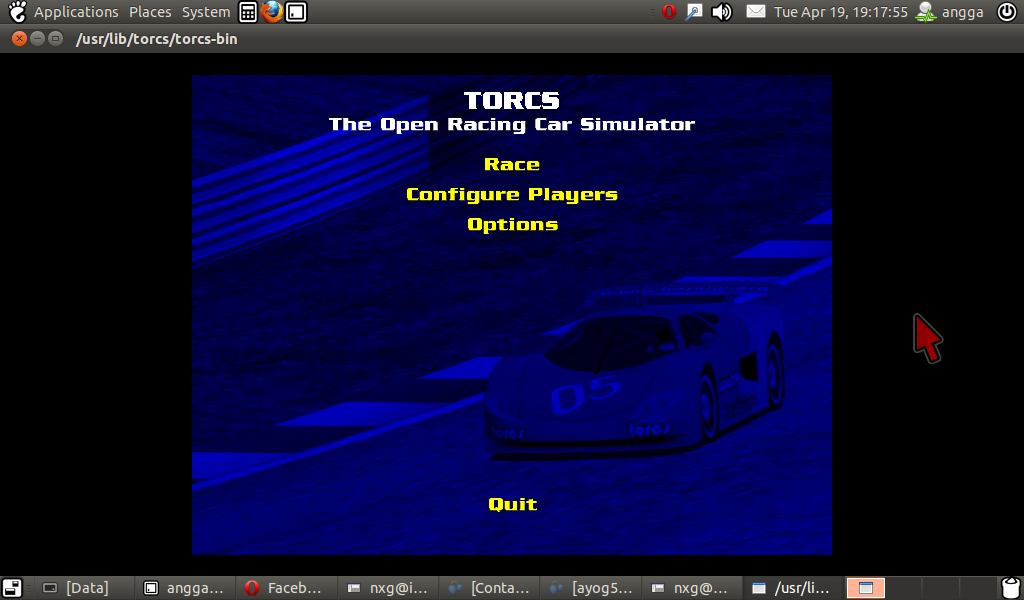Open the System menu
This screenshot has width=1024, height=600.
[x=205, y=12]
